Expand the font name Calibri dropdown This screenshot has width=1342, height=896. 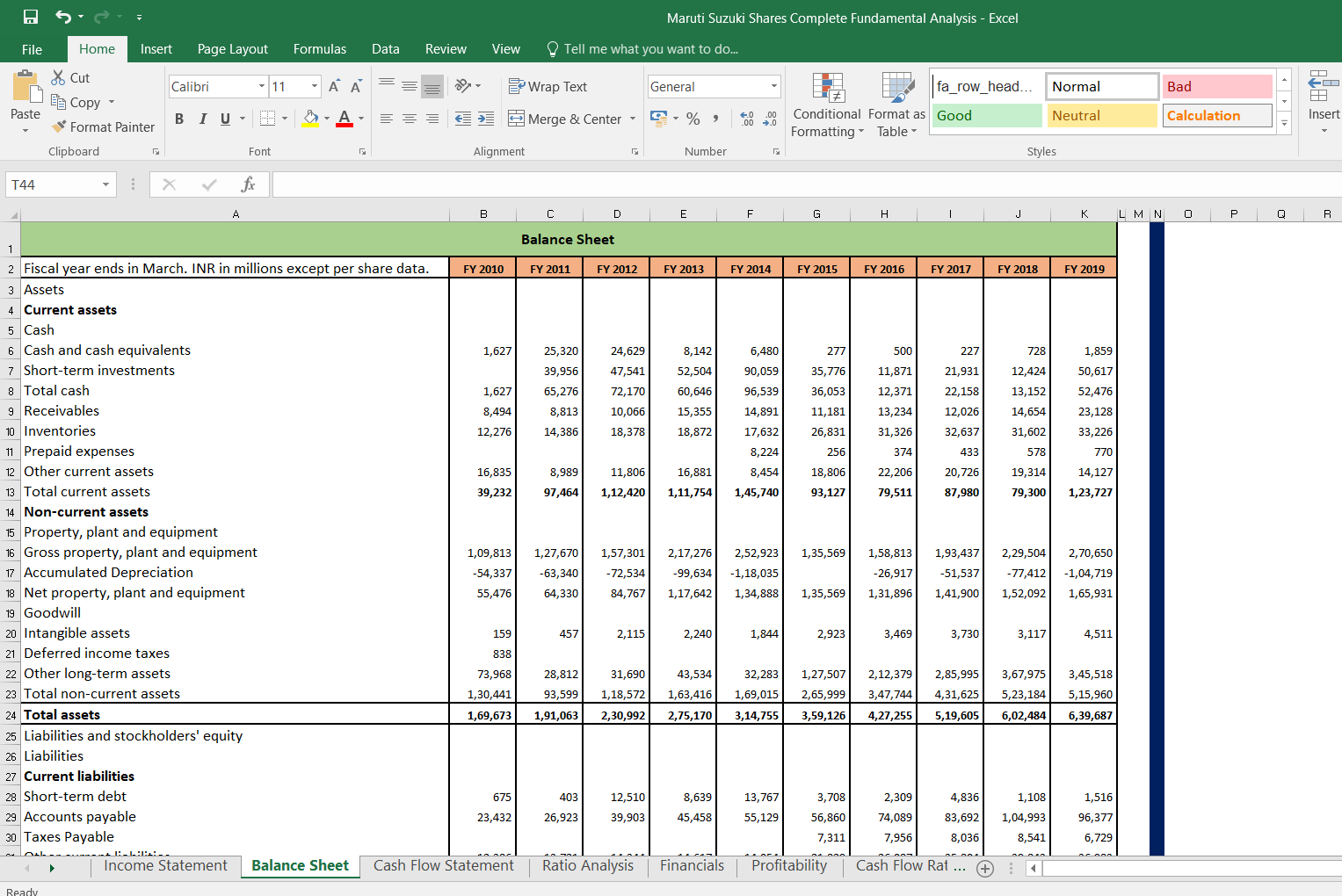coord(262,86)
